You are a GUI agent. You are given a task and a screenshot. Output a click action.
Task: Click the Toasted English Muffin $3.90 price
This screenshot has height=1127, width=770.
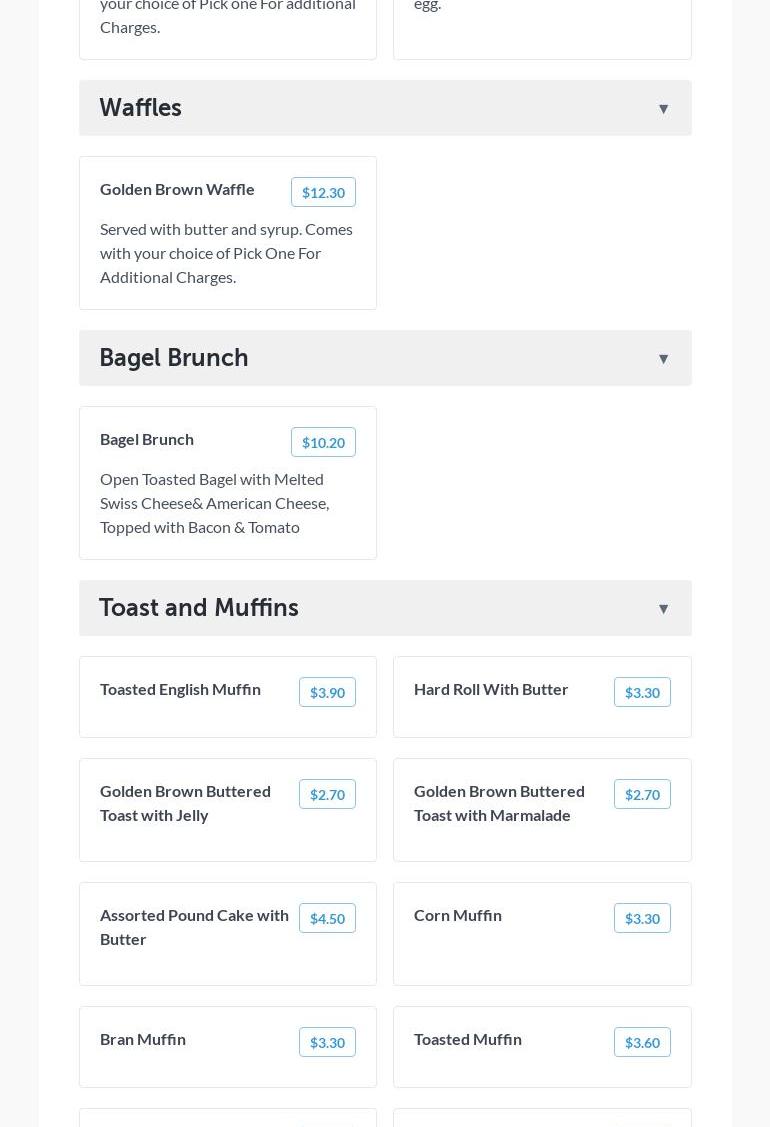[x=327, y=692]
